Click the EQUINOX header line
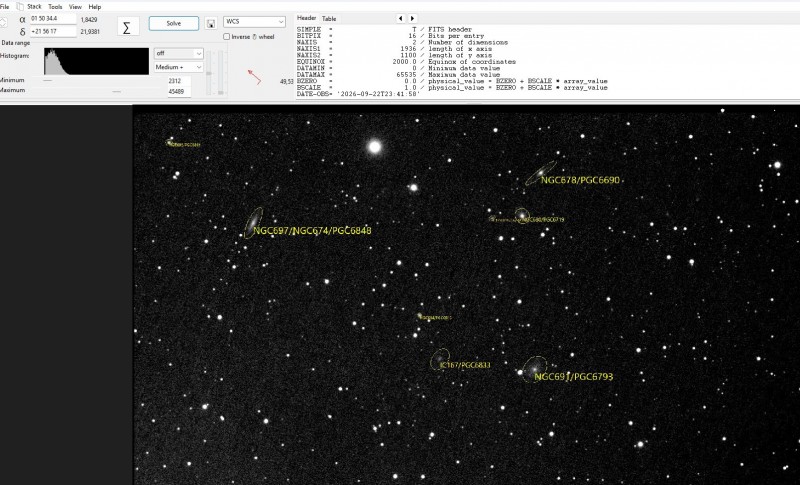Image resolution: width=800 pixels, height=485 pixels. [x=406, y=62]
